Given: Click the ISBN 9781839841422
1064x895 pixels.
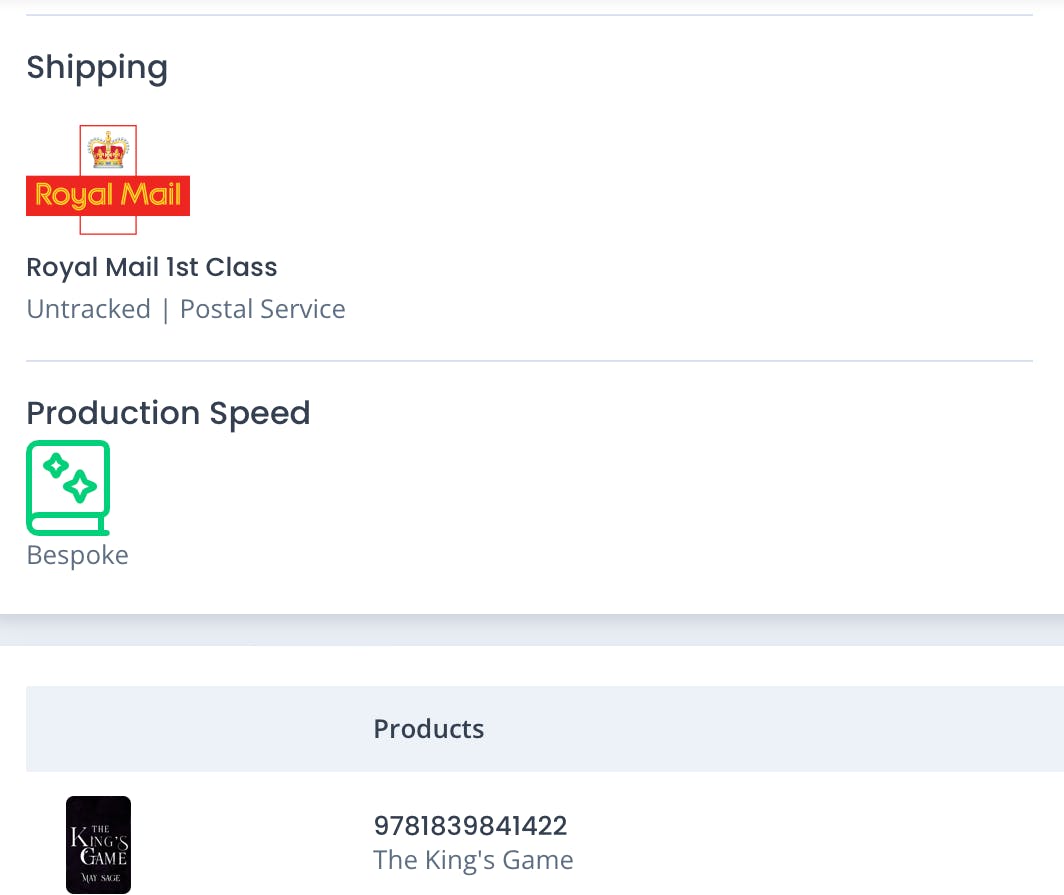Looking at the screenshot, I should pyautogui.click(x=470, y=826).
